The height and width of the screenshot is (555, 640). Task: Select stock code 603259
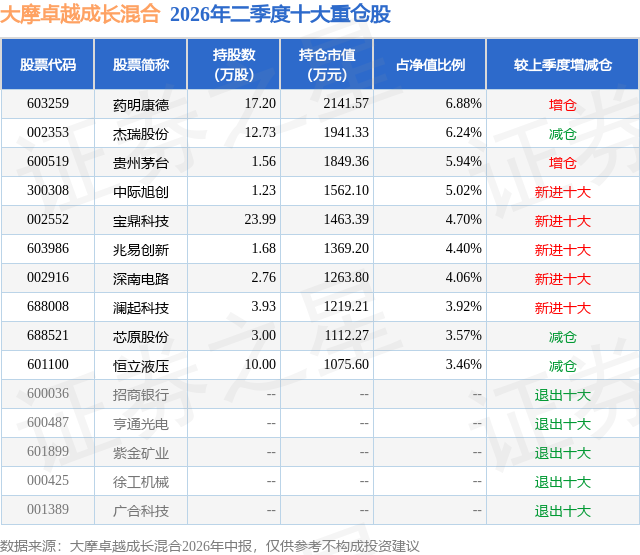pos(48,103)
